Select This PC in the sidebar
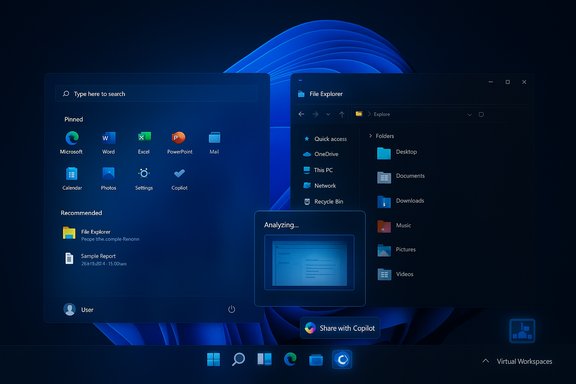The width and height of the screenshot is (576, 384). [318, 170]
